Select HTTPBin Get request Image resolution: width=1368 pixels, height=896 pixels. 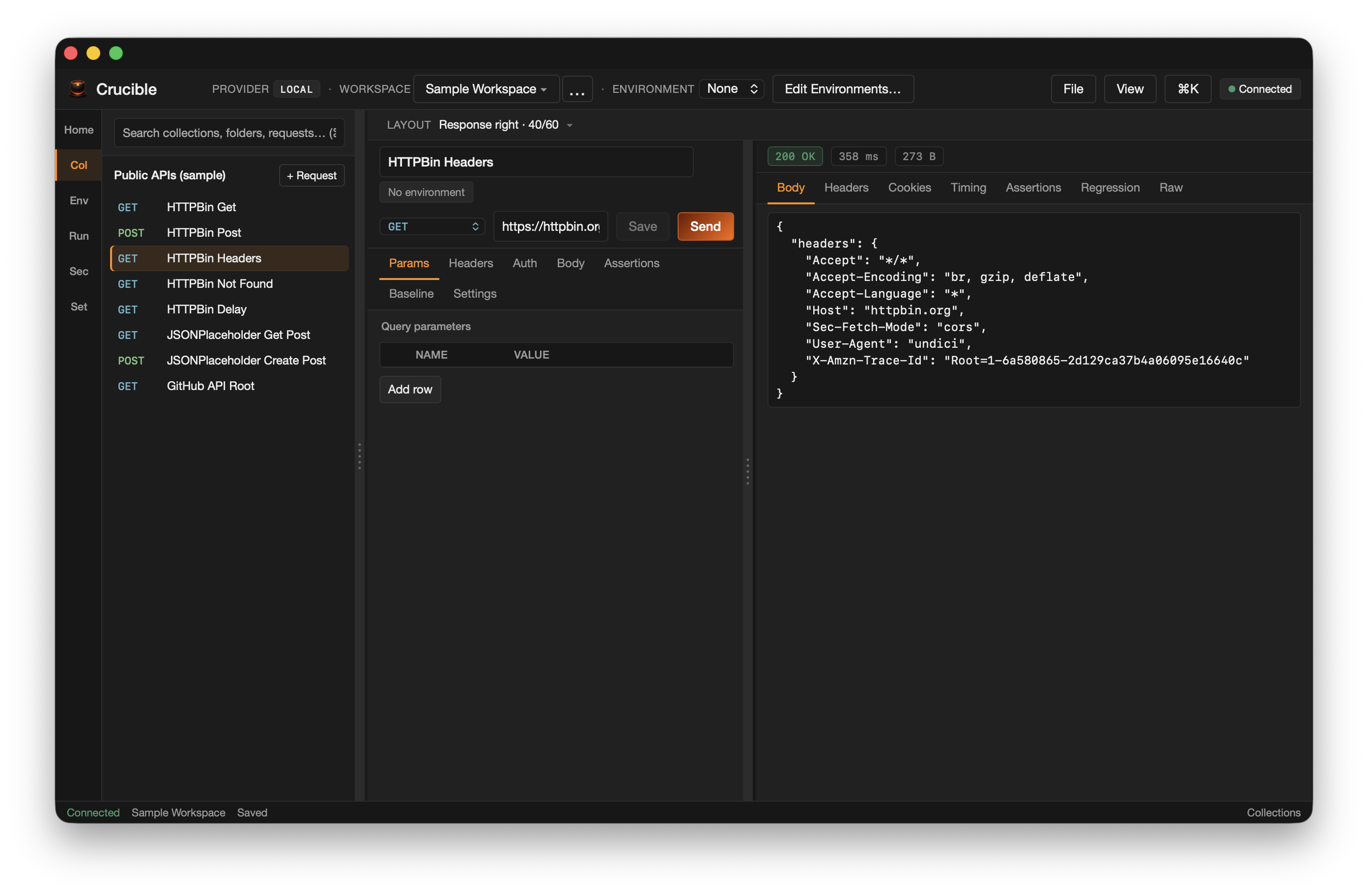click(x=229, y=207)
